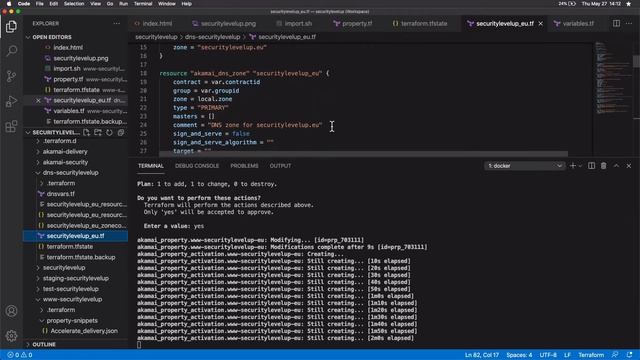Open notifications bell in status bar
This screenshot has height=360, width=640.
tap(629, 355)
